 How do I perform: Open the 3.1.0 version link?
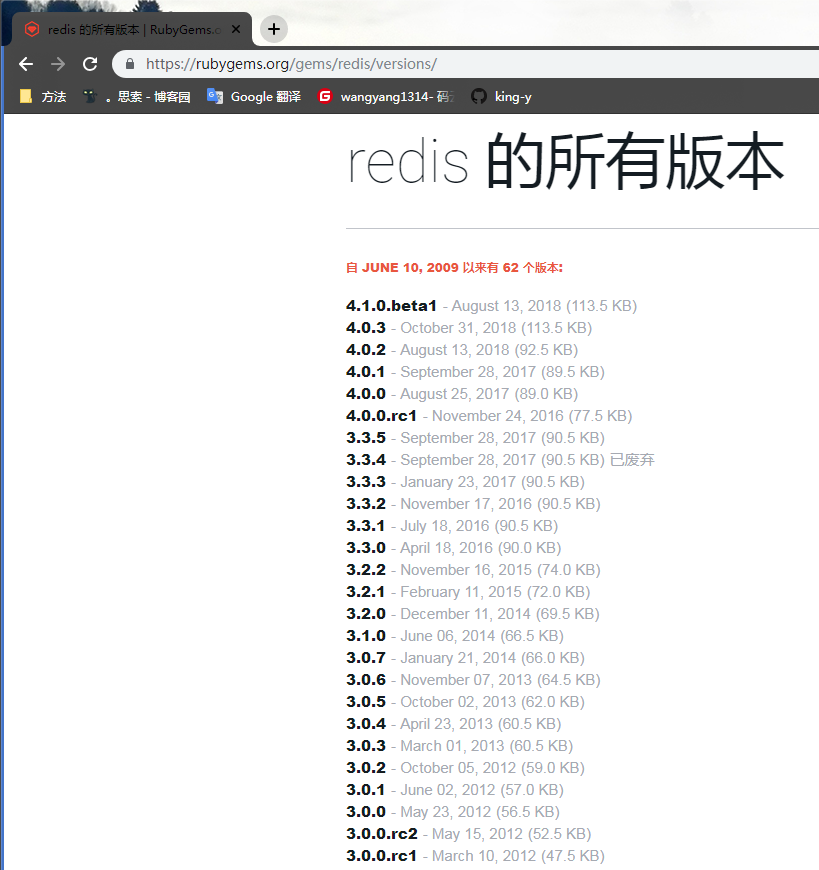[366, 635]
